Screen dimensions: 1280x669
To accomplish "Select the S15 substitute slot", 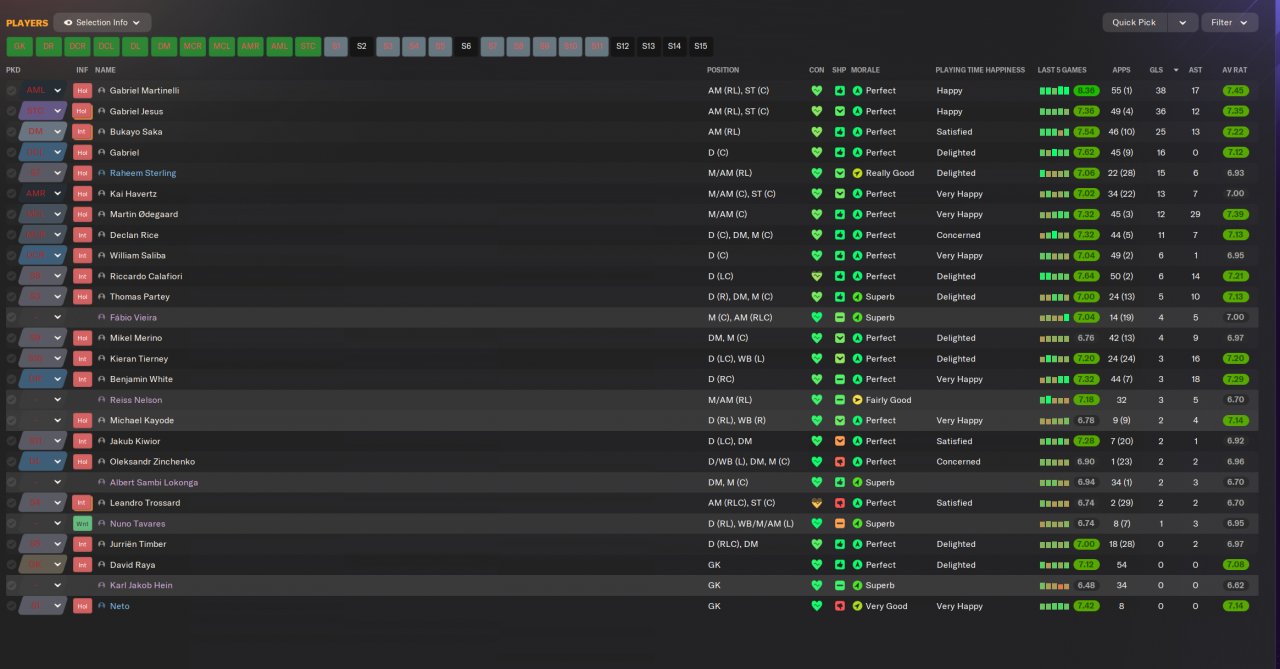I will tap(700, 46).
